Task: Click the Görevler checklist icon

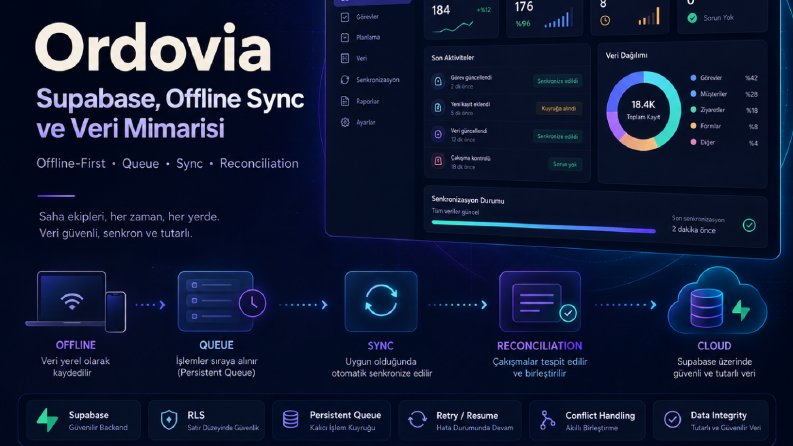Action: (x=345, y=17)
